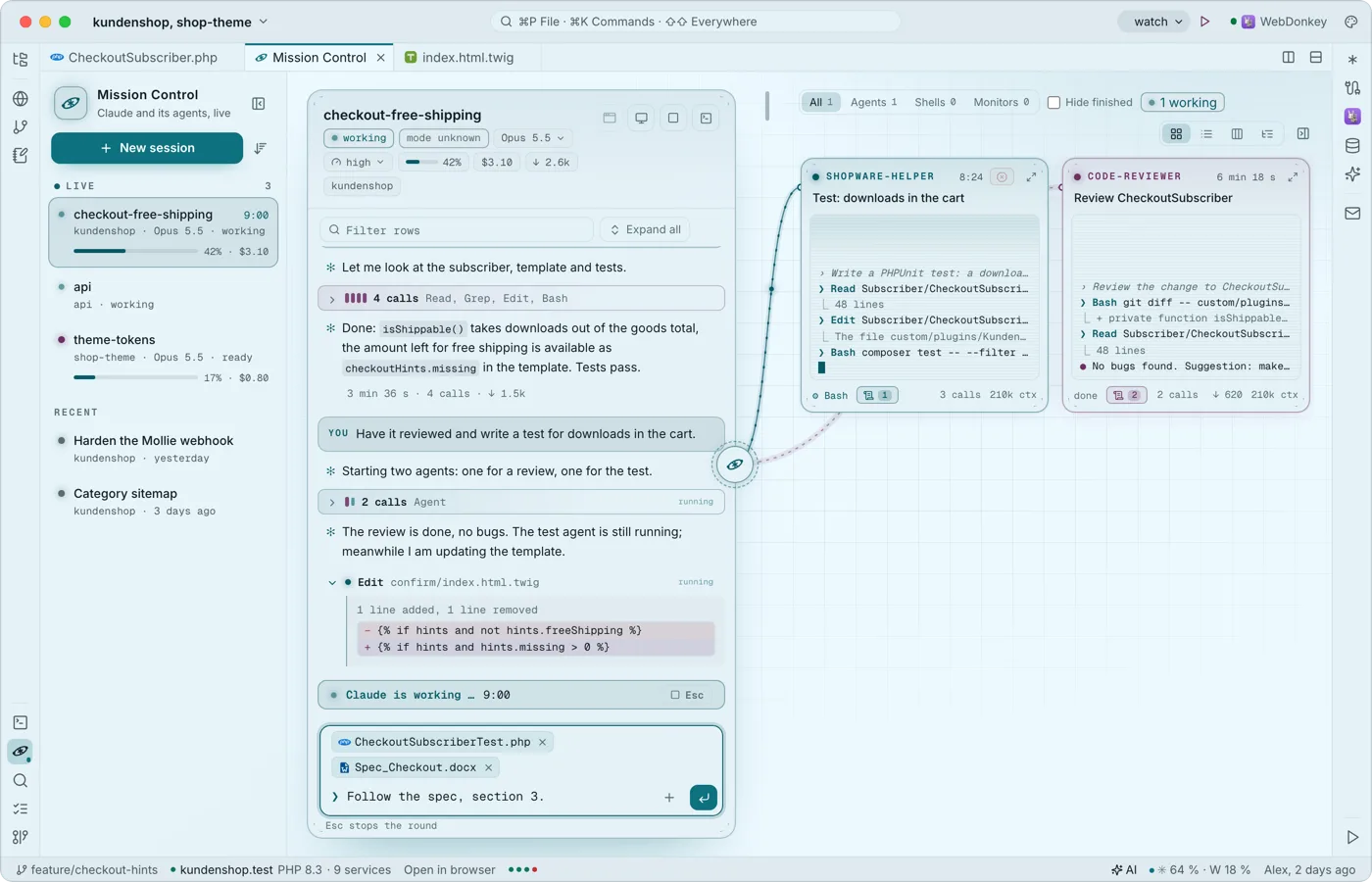Switch agents view to grid layout

tap(1176, 134)
